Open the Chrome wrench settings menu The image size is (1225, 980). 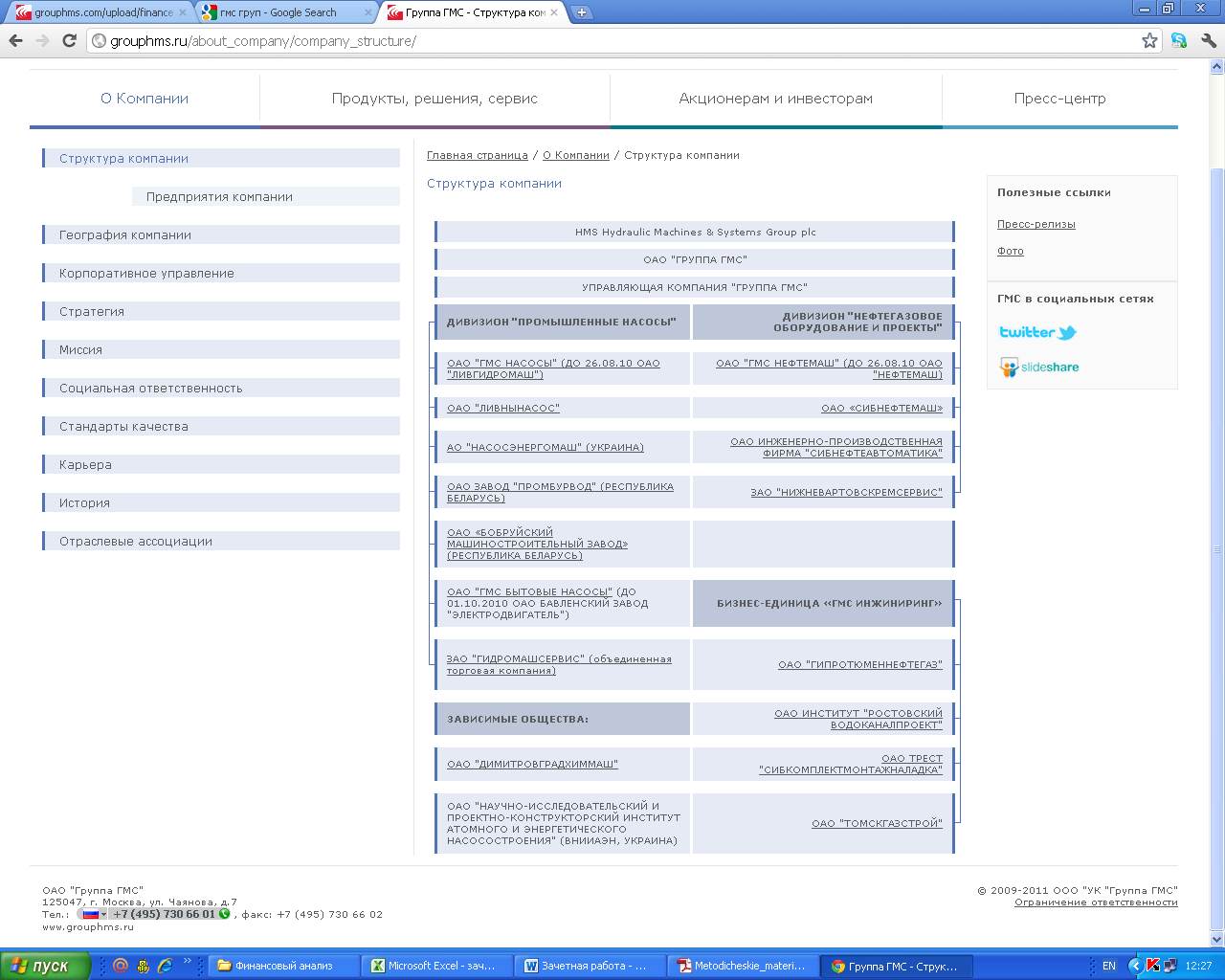click(x=1208, y=40)
